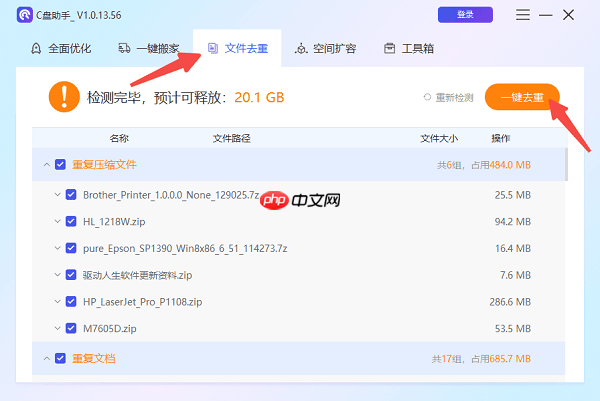The width and height of the screenshot is (600, 401).
Task: Click the truck icon beside 一键搬家
Action: pyautogui.click(x=124, y=48)
